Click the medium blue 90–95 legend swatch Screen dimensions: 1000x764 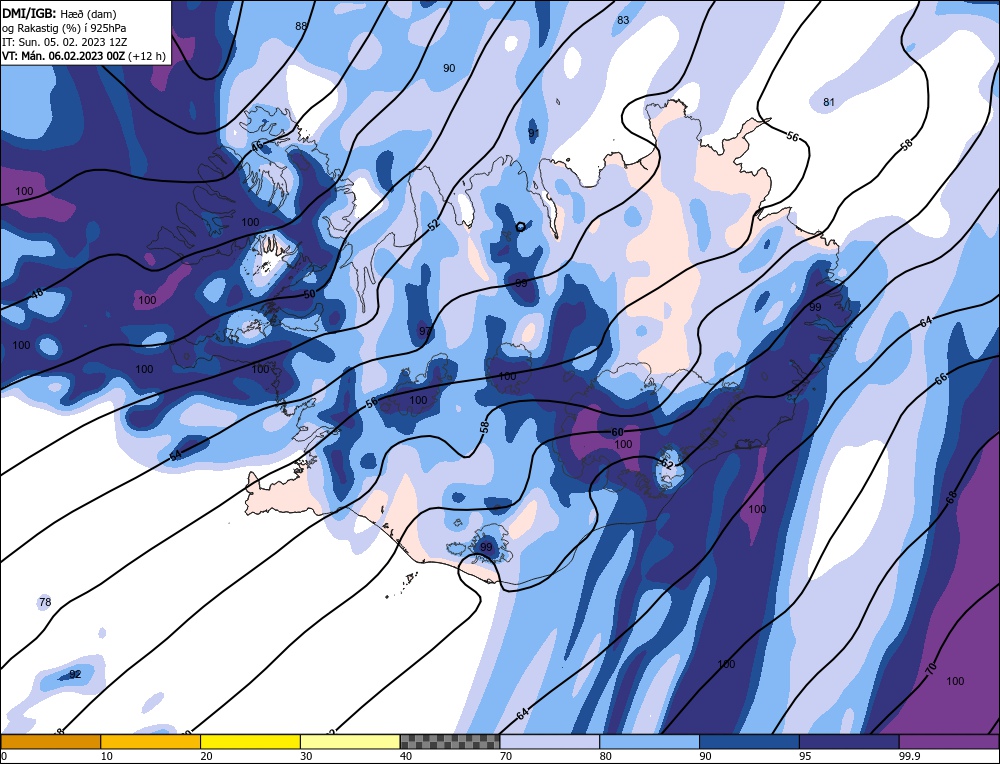click(x=749, y=741)
